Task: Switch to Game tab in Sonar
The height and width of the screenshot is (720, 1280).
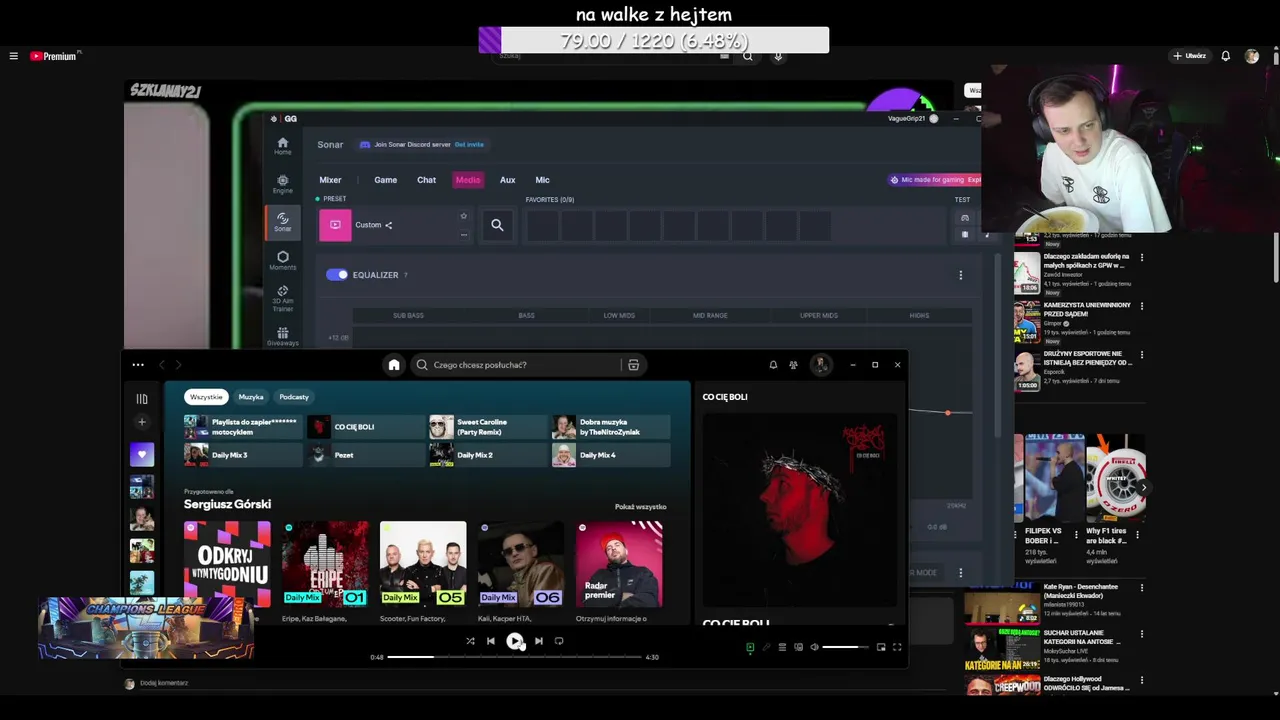Action: coord(385,180)
